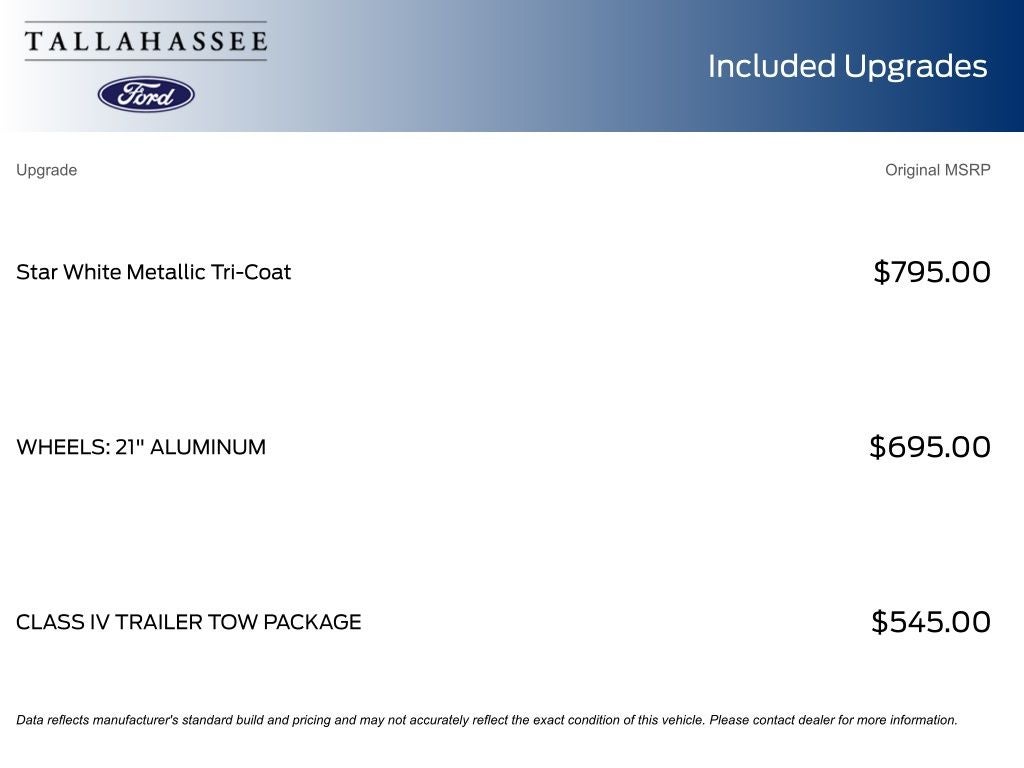Click the Ford blue oval logo
Viewport: 1024px width, 768px height.
point(146,95)
